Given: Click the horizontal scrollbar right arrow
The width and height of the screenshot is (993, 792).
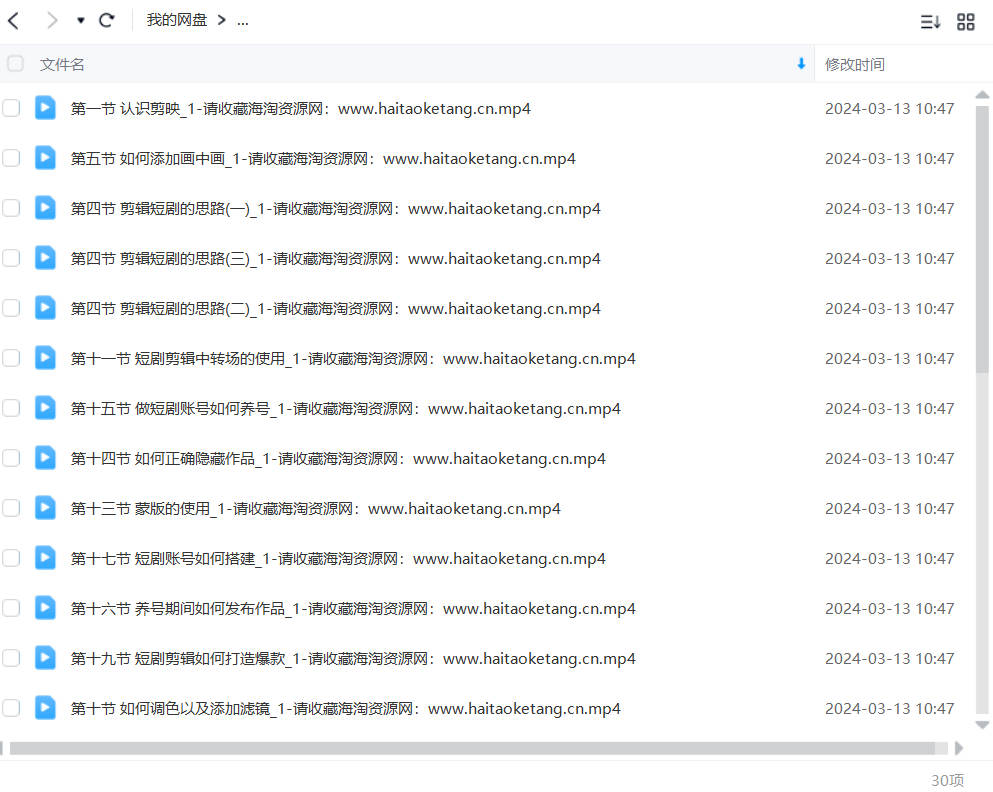Looking at the screenshot, I should click(959, 748).
